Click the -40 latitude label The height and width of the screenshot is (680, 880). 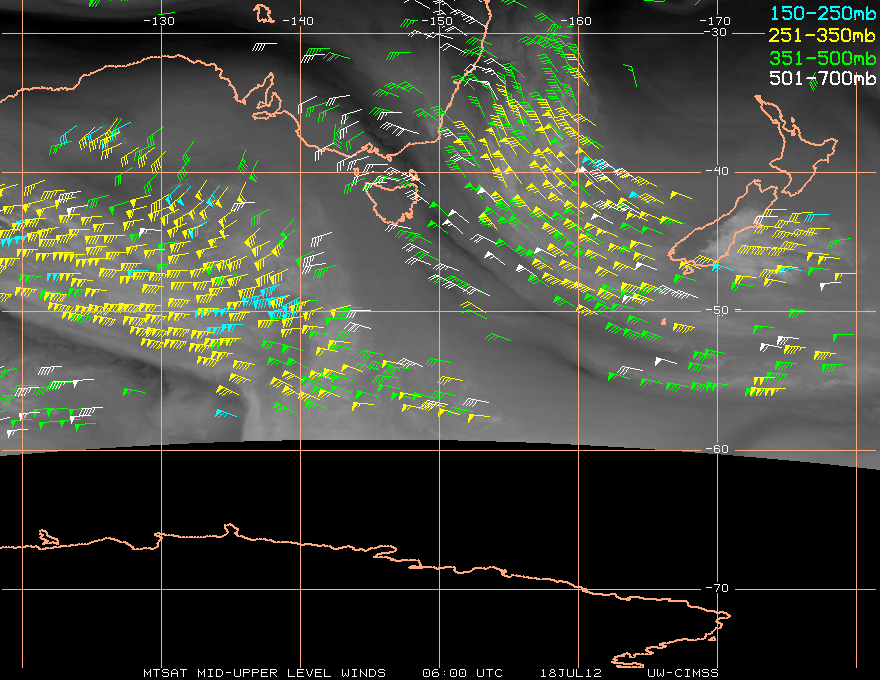point(717,171)
